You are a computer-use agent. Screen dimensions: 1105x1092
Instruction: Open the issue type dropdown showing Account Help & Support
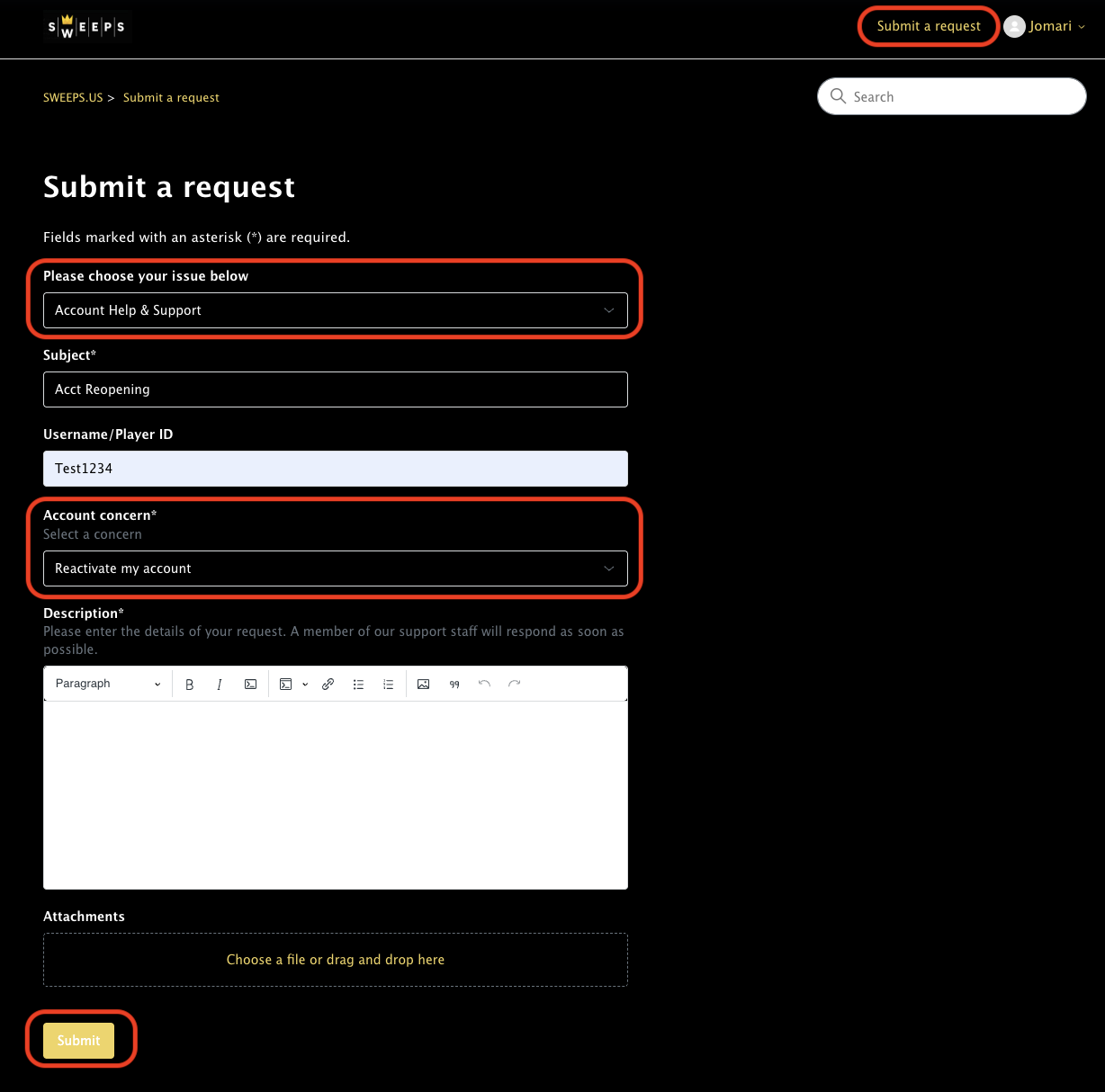tap(335, 310)
